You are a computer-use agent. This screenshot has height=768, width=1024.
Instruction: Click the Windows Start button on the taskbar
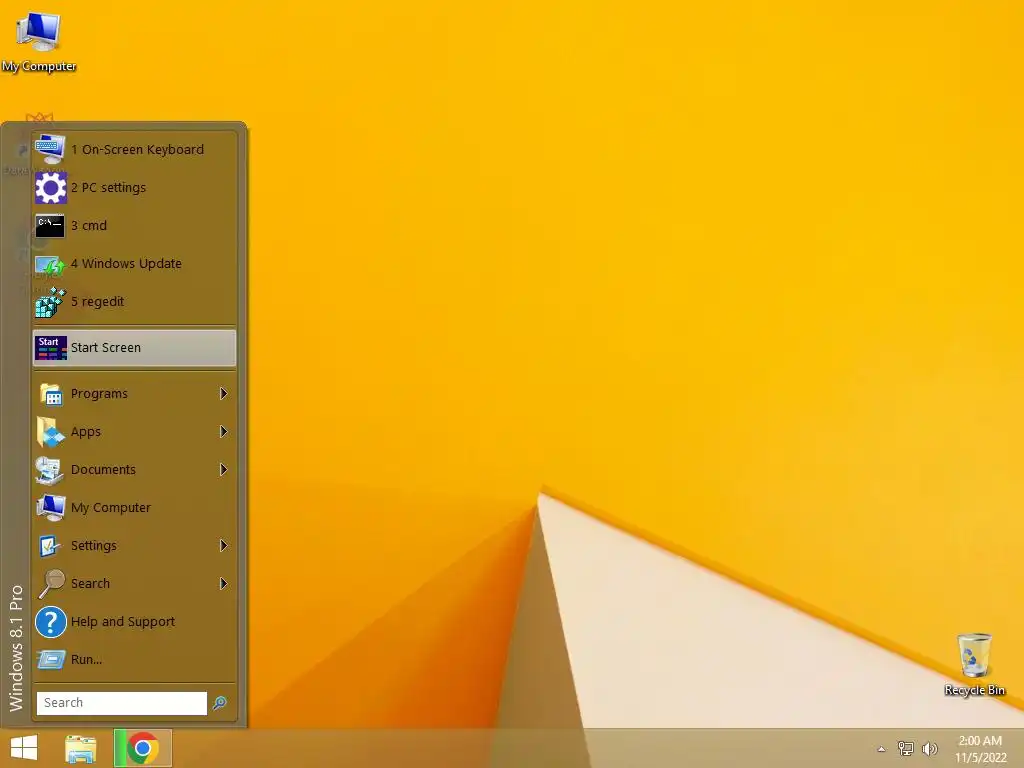24,748
